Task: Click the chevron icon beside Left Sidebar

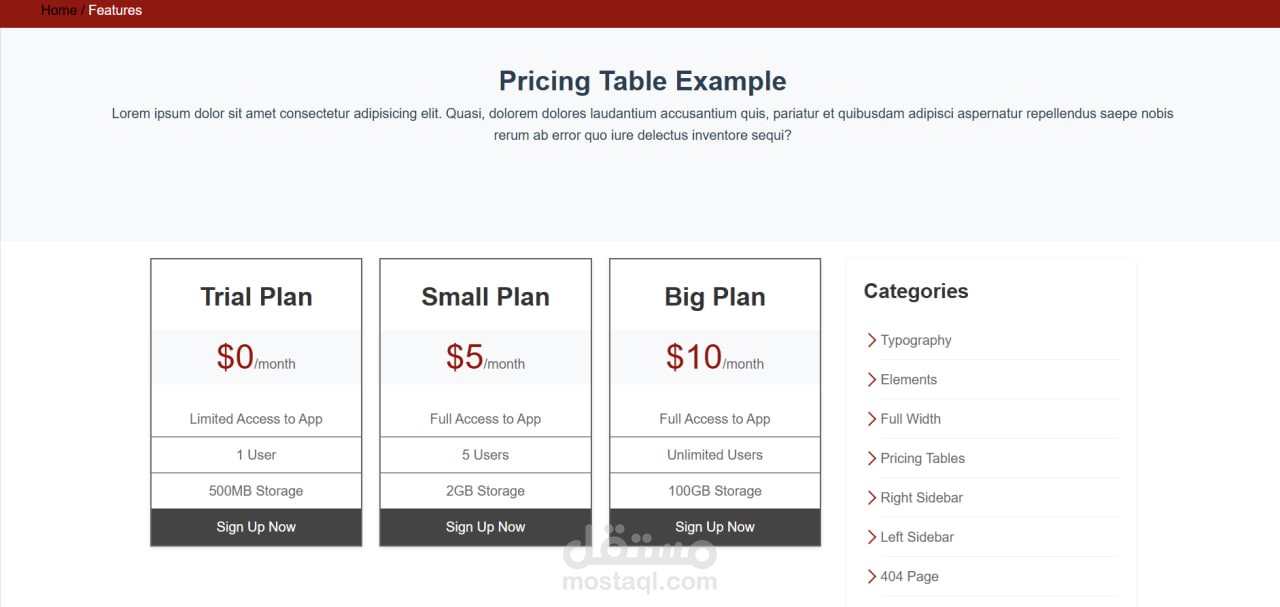Action: coord(872,537)
